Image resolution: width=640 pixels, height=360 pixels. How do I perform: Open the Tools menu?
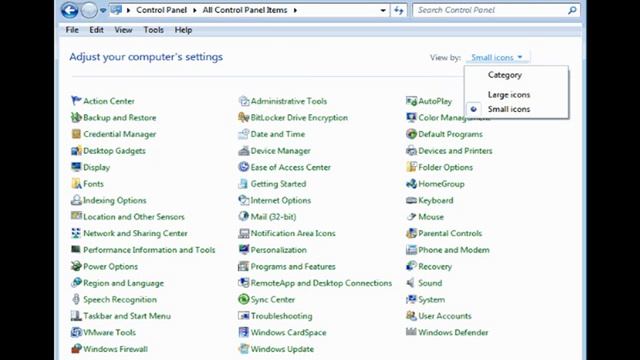(153, 30)
